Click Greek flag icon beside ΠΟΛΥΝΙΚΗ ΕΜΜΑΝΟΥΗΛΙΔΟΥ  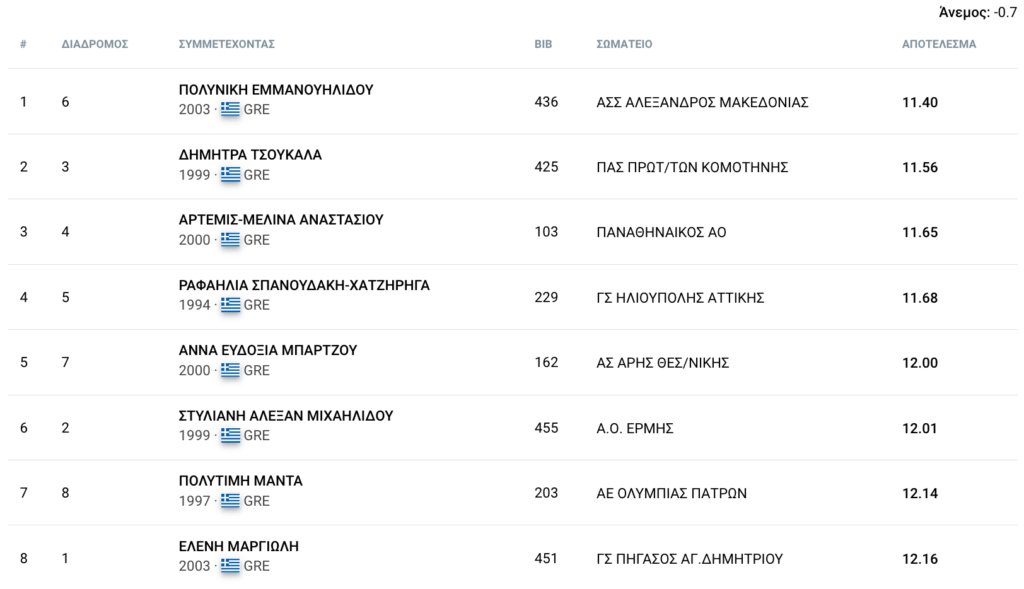[x=230, y=109]
